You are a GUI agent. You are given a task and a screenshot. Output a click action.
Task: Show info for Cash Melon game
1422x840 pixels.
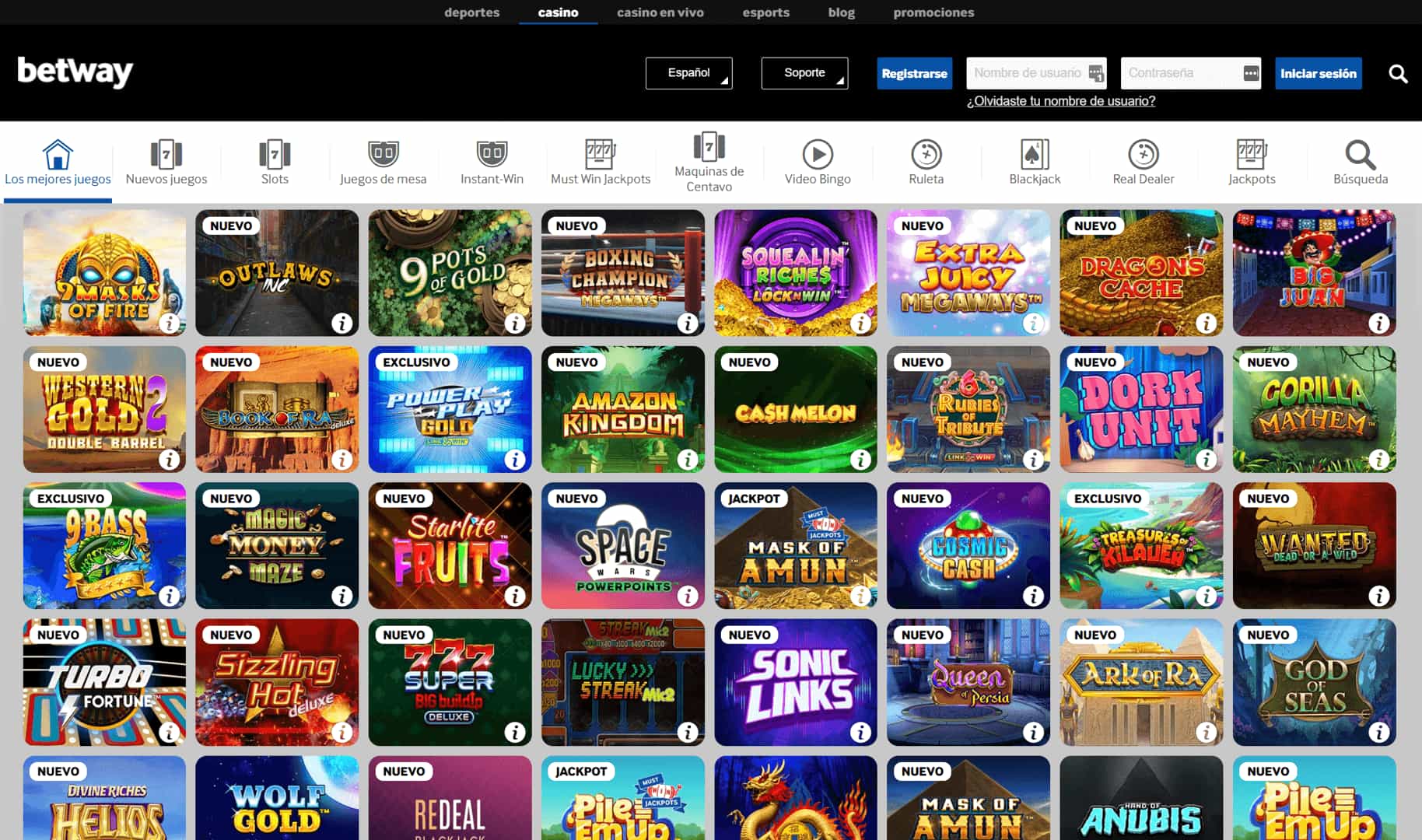(x=860, y=459)
